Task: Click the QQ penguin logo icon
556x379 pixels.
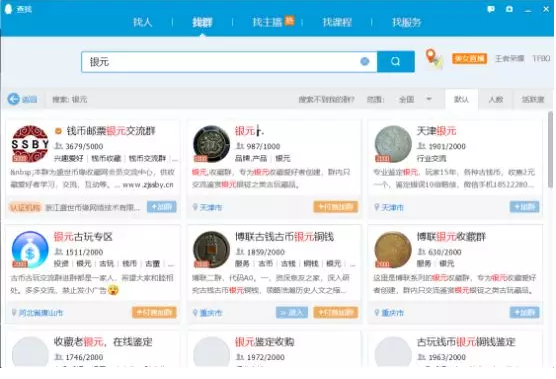Action: [x=9, y=9]
